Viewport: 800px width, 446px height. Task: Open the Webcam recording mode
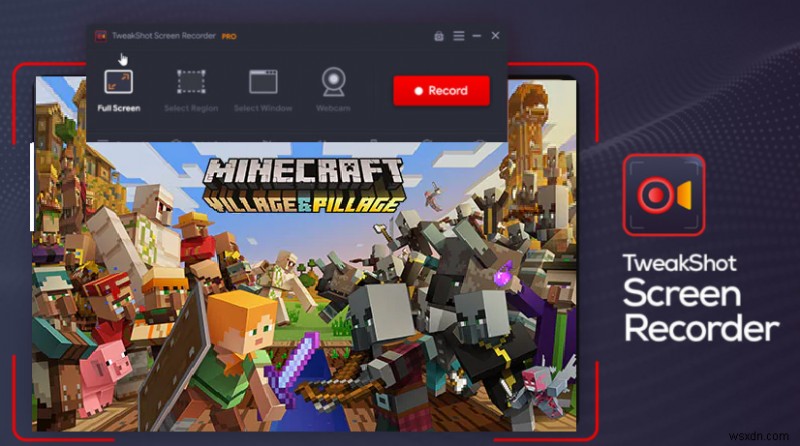(333, 90)
